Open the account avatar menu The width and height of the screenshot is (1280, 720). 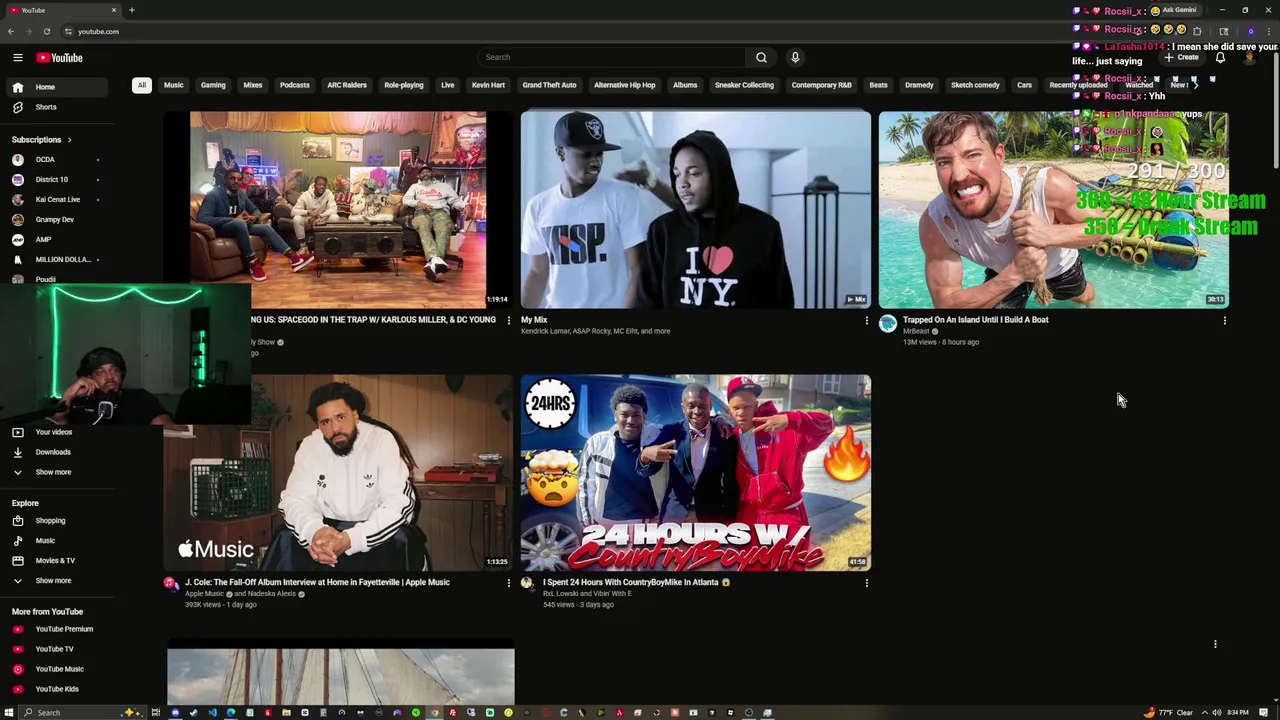click(x=1249, y=57)
